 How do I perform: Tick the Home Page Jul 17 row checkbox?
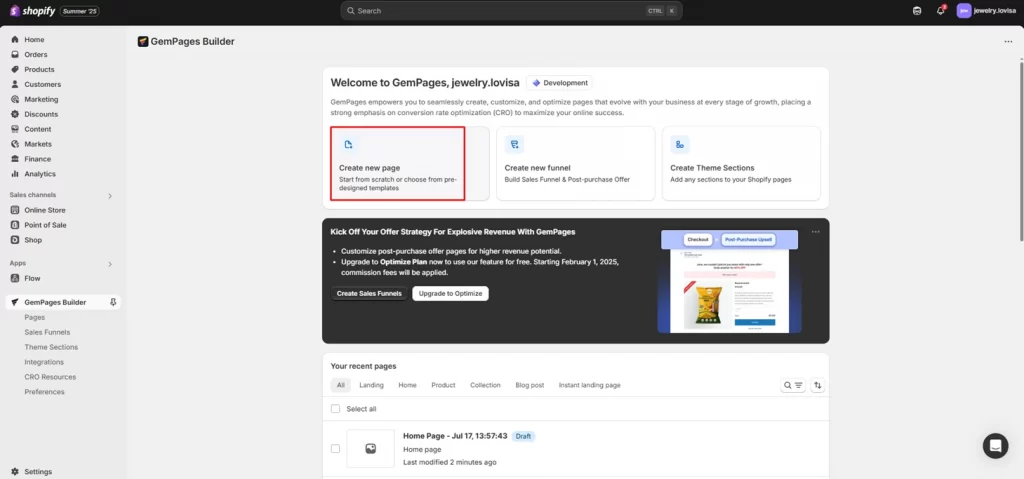pos(336,448)
